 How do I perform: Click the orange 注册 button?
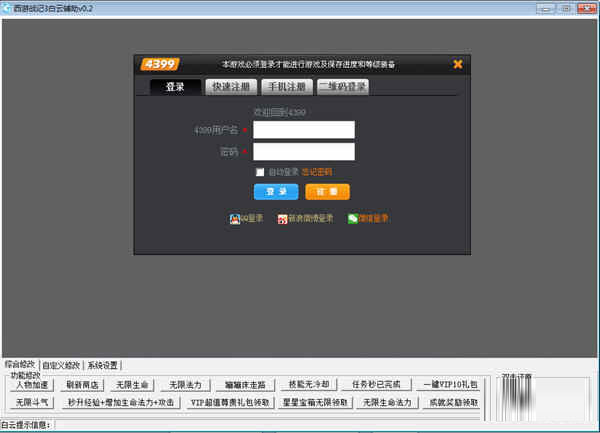327,192
